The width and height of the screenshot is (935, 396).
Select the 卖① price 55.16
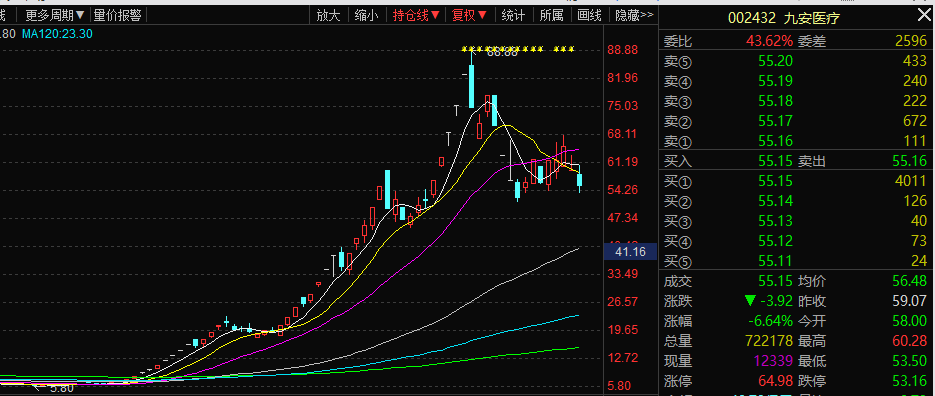775,141
